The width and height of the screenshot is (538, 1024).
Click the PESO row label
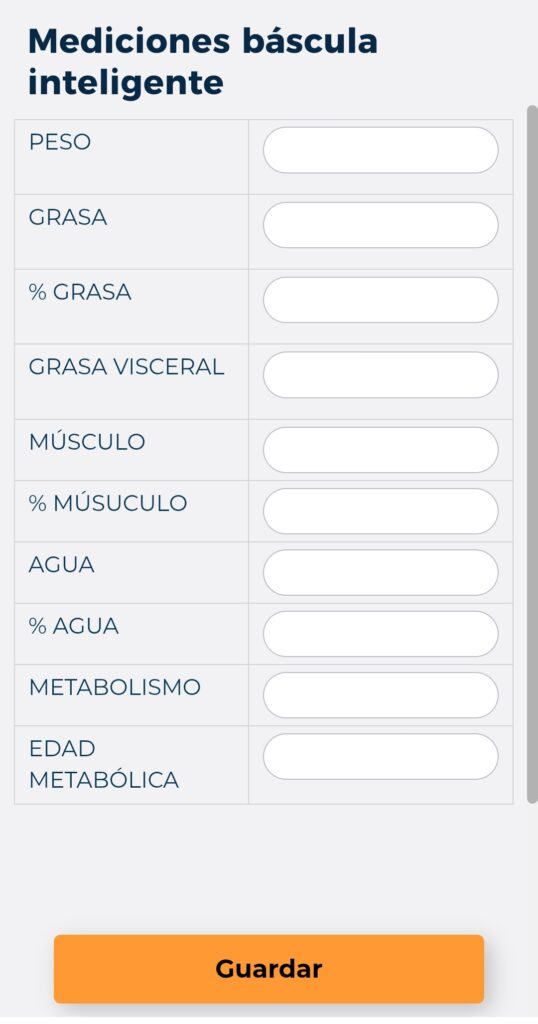tap(59, 142)
